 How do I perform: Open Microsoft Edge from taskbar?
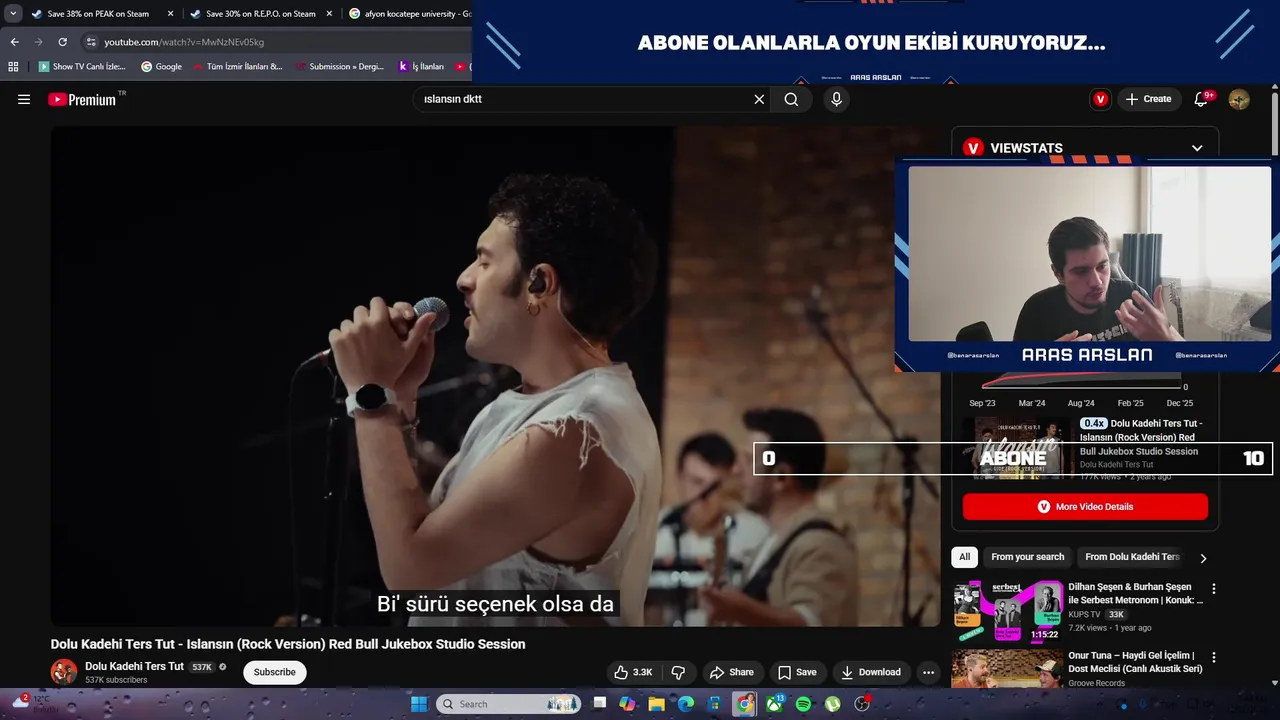point(686,704)
